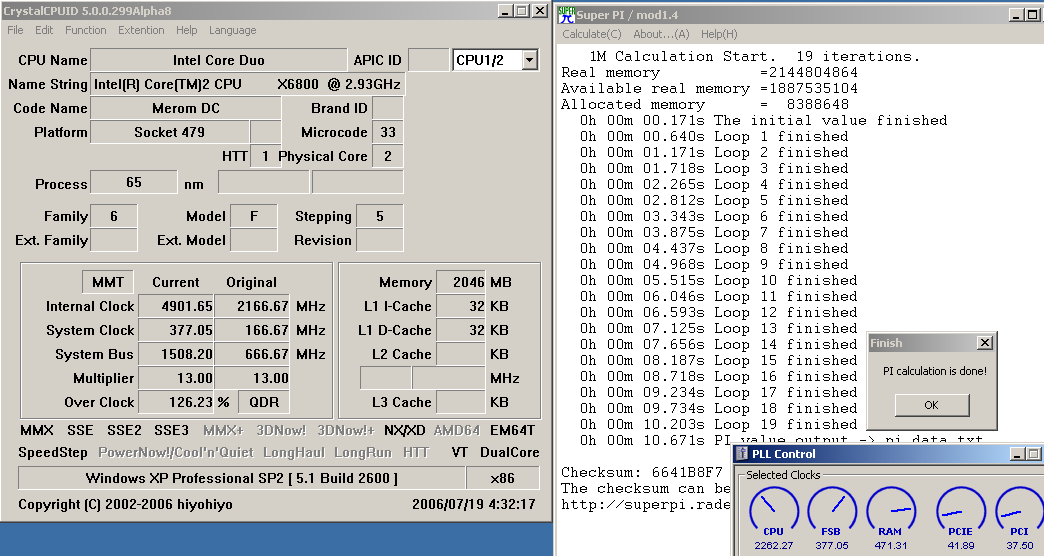Click the L1 D-Cache value 32
The image size is (1044, 556).
[x=461, y=330]
